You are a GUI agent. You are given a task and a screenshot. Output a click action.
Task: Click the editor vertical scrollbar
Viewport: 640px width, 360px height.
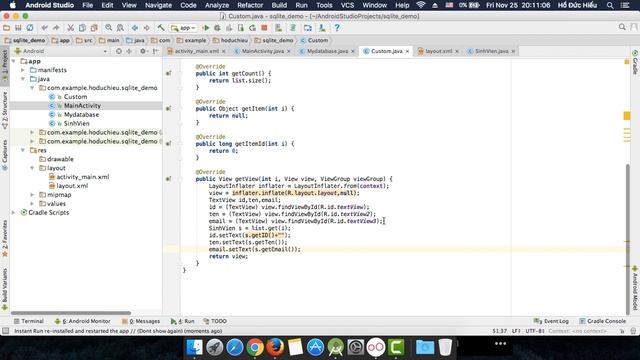point(627,239)
